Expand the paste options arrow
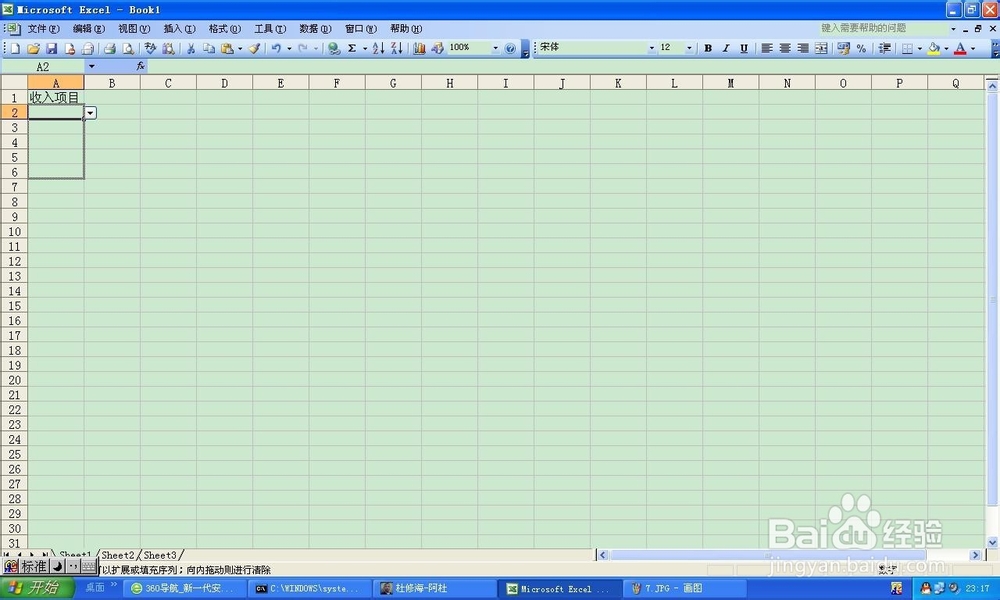The image size is (1000, 600). (240, 48)
